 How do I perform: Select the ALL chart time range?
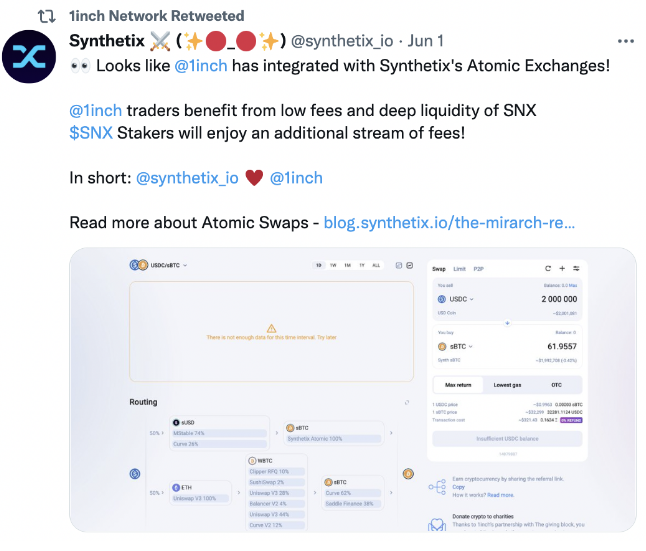(x=376, y=265)
